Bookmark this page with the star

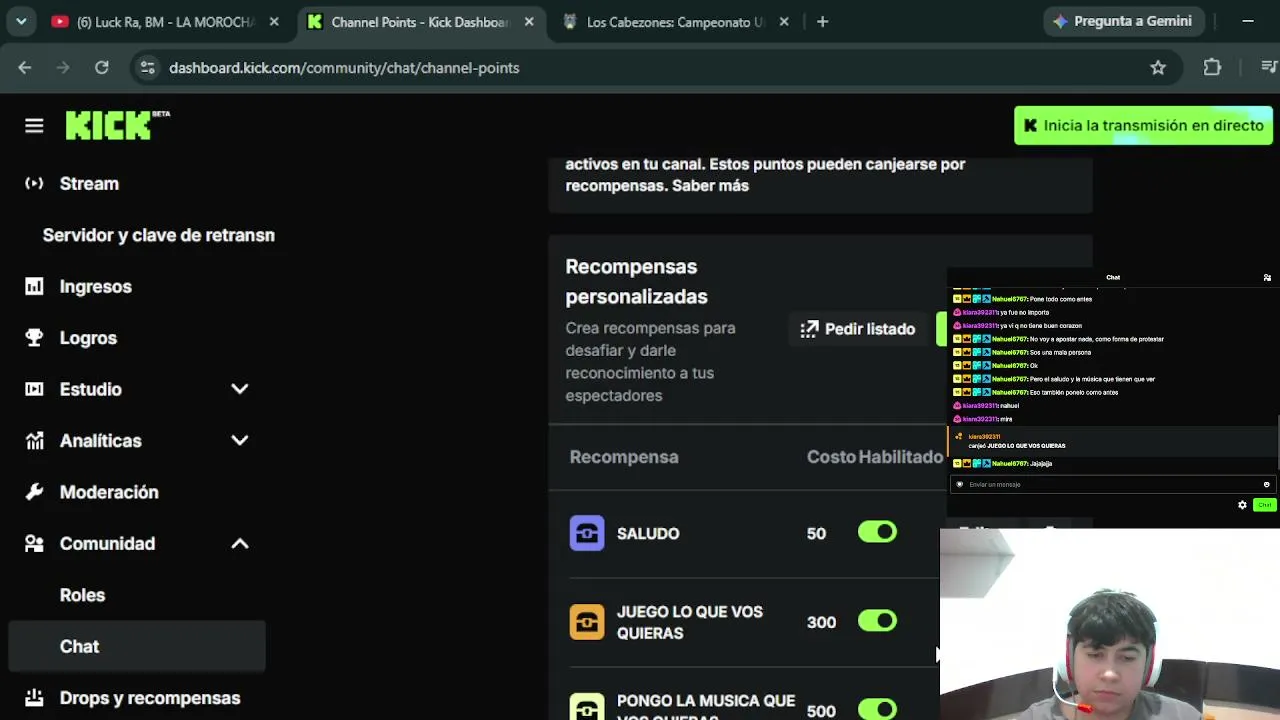tap(1158, 68)
